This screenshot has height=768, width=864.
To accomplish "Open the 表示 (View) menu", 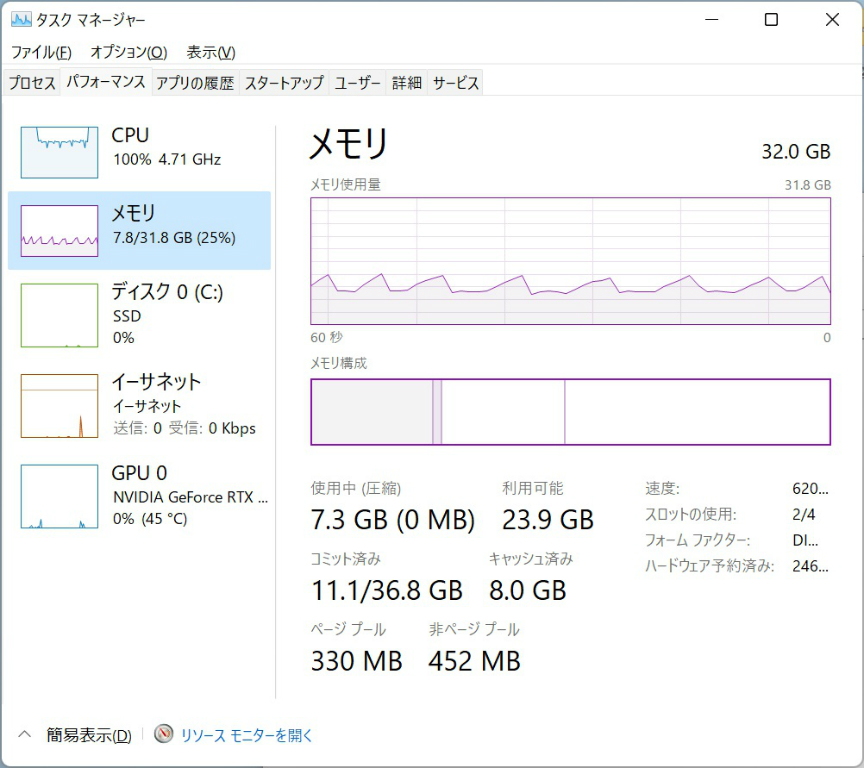I will tap(211, 52).
